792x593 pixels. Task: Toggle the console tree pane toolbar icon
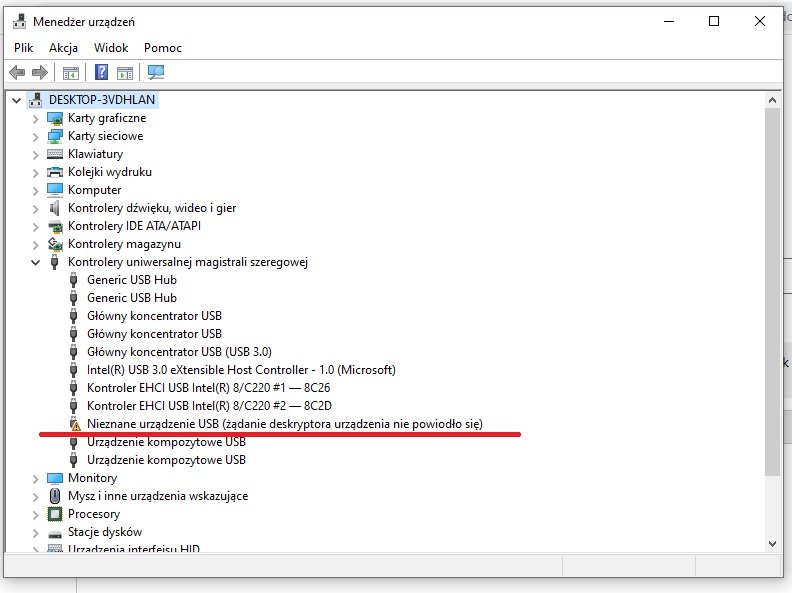(x=71, y=73)
